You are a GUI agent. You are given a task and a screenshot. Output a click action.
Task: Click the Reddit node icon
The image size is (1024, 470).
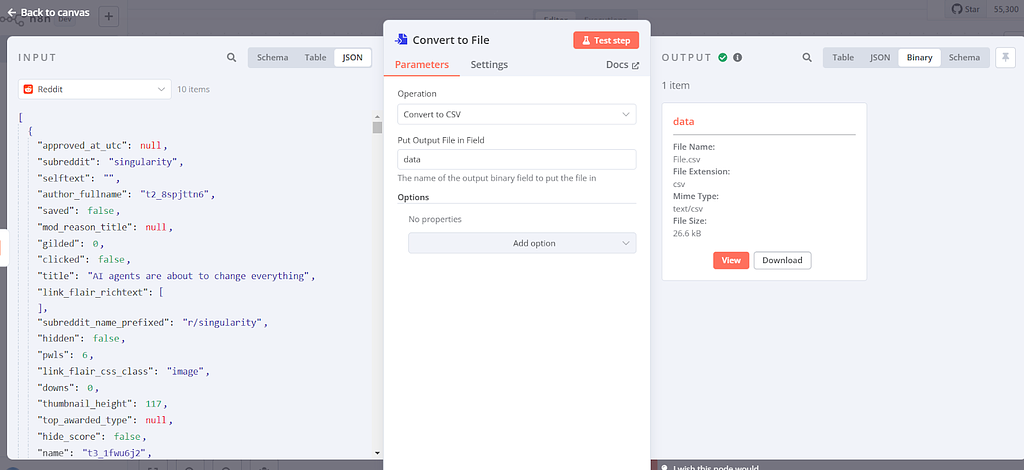tap(30, 89)
